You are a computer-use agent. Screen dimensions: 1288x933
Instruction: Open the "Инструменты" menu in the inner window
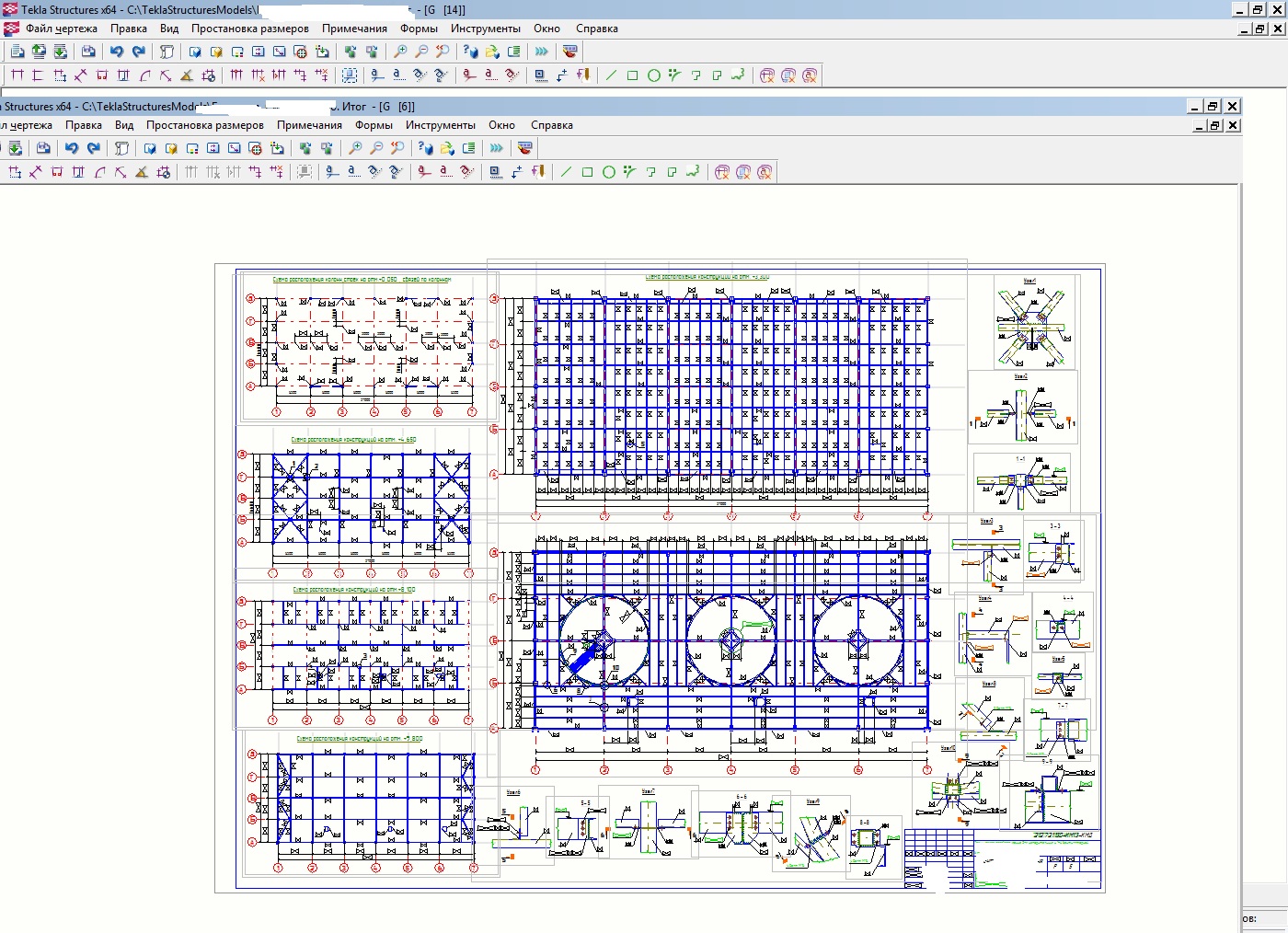440,125
